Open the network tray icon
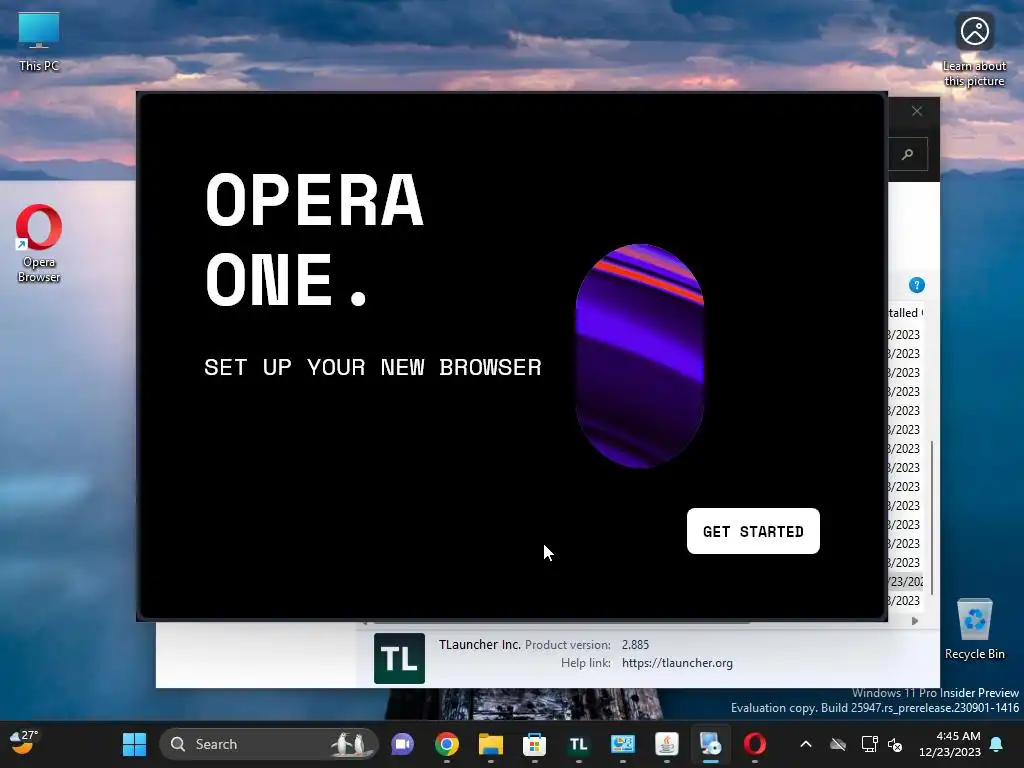Screen dimensions: 1024x768 [869, 744]
